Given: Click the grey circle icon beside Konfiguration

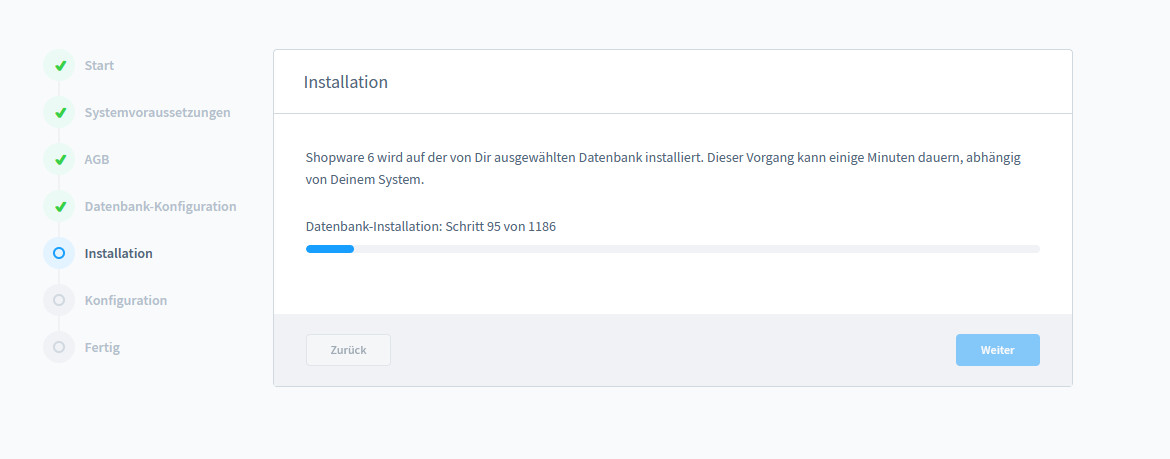Looking at the screenshot, I should pyautogui.click(x=59, y=301).
